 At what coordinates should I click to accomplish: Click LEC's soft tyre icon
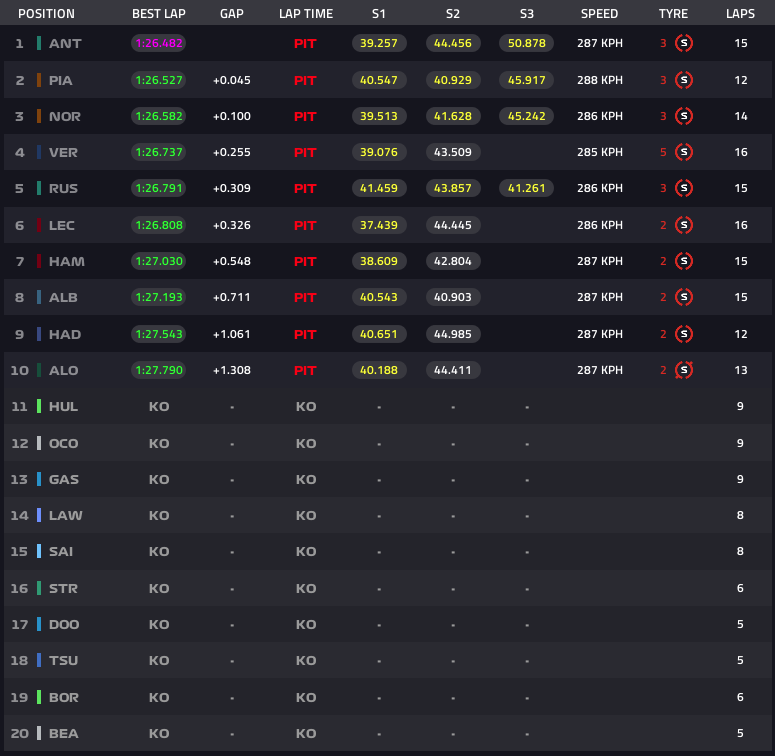point(684,225)
